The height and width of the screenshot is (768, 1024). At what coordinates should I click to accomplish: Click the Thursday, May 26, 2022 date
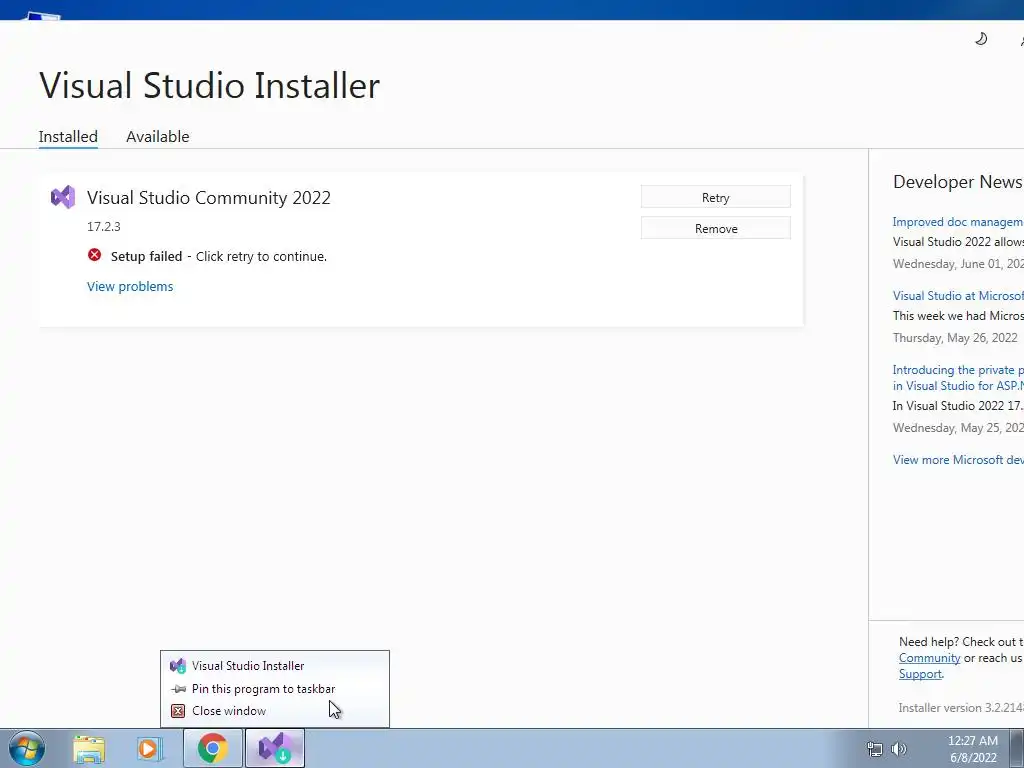[x=955, y=338]
